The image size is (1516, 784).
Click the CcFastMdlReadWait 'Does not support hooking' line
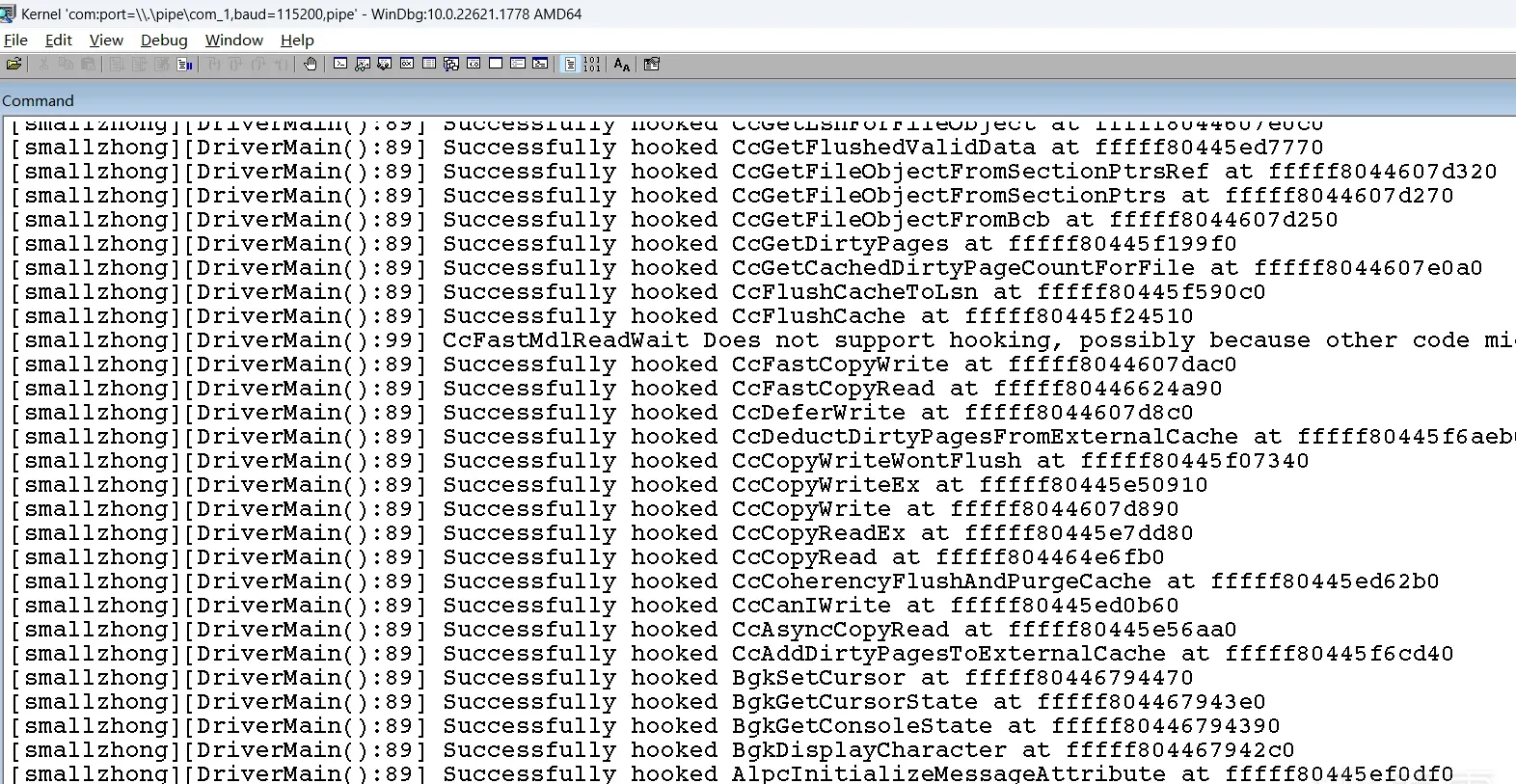click(x=762, y=340)
